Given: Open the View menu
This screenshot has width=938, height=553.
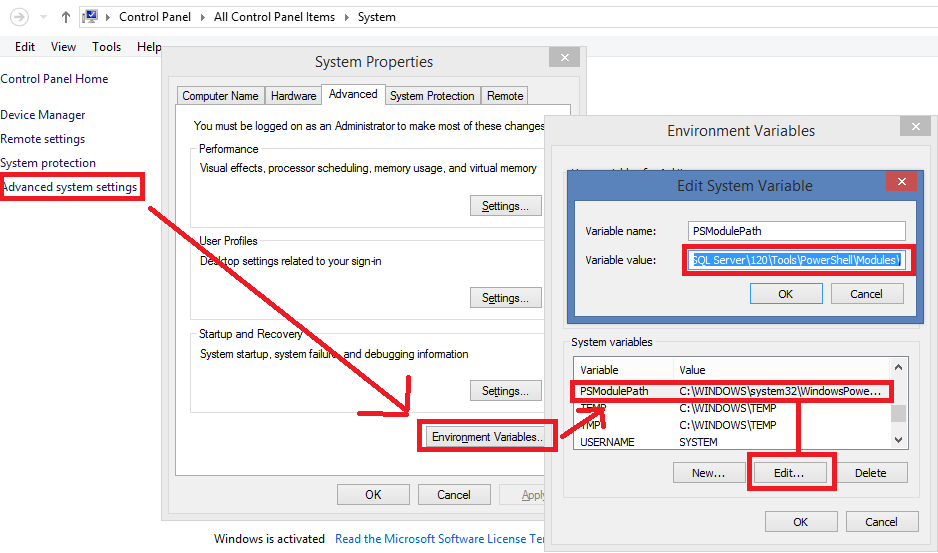Looking at the screenshot, I should pyautogui.click(x=63, y=47).
